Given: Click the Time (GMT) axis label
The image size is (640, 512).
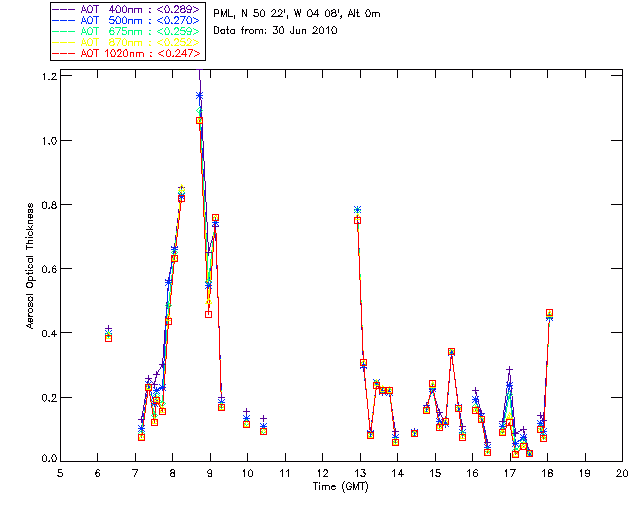Looking at the screenshot, I should (340, 487).
